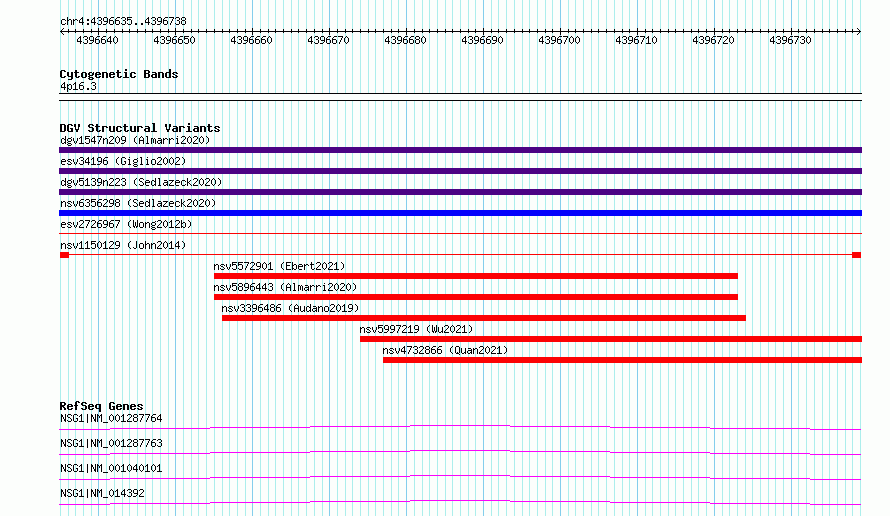Click ruler position label 4396710
The image size is (890, 516).
[636, 40]
